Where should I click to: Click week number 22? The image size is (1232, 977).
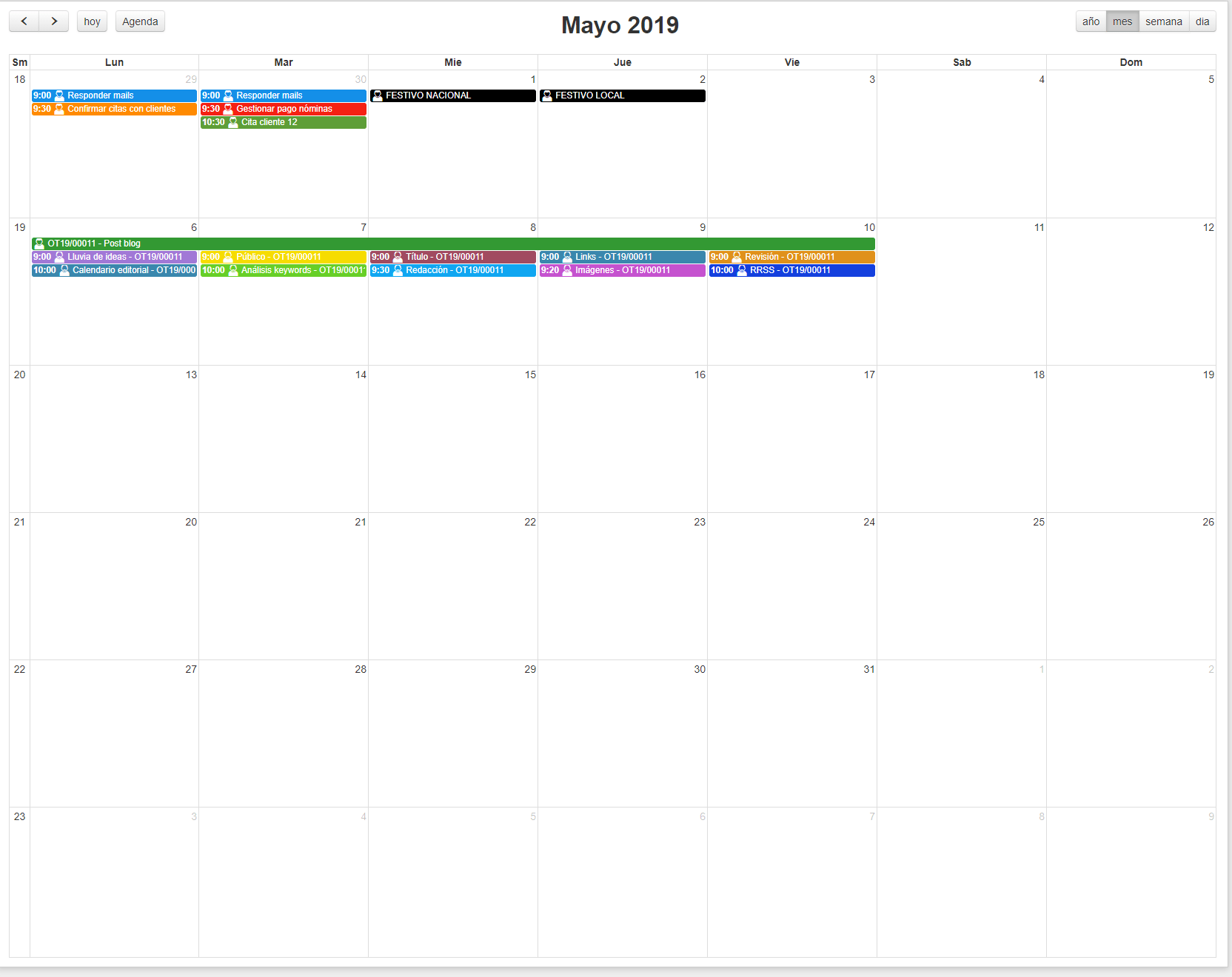(19, 669)
